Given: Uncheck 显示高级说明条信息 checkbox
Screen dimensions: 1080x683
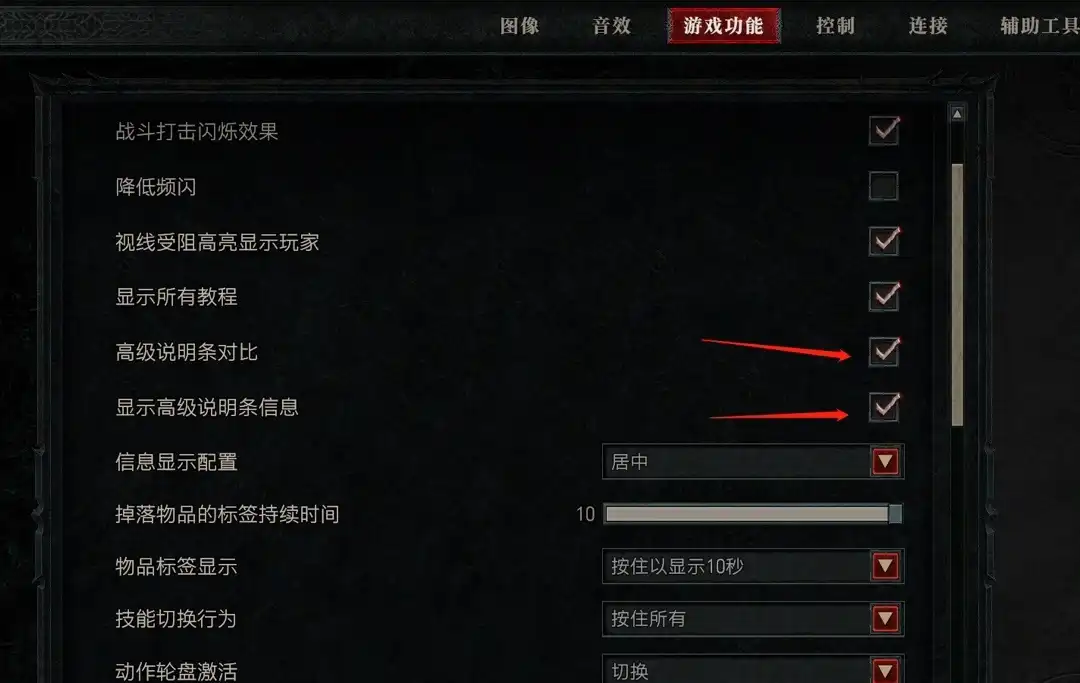Looking at the screenshot, I should click(884, 406).
